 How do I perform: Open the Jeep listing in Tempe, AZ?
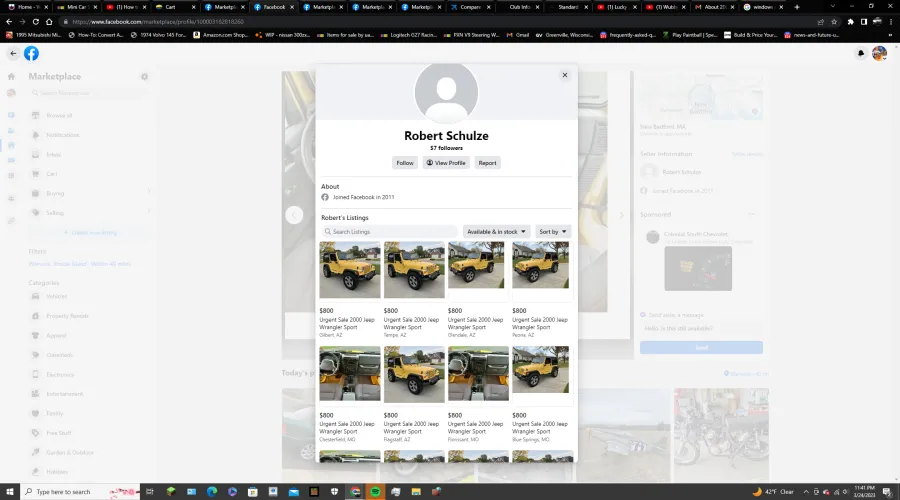[414, 290]
